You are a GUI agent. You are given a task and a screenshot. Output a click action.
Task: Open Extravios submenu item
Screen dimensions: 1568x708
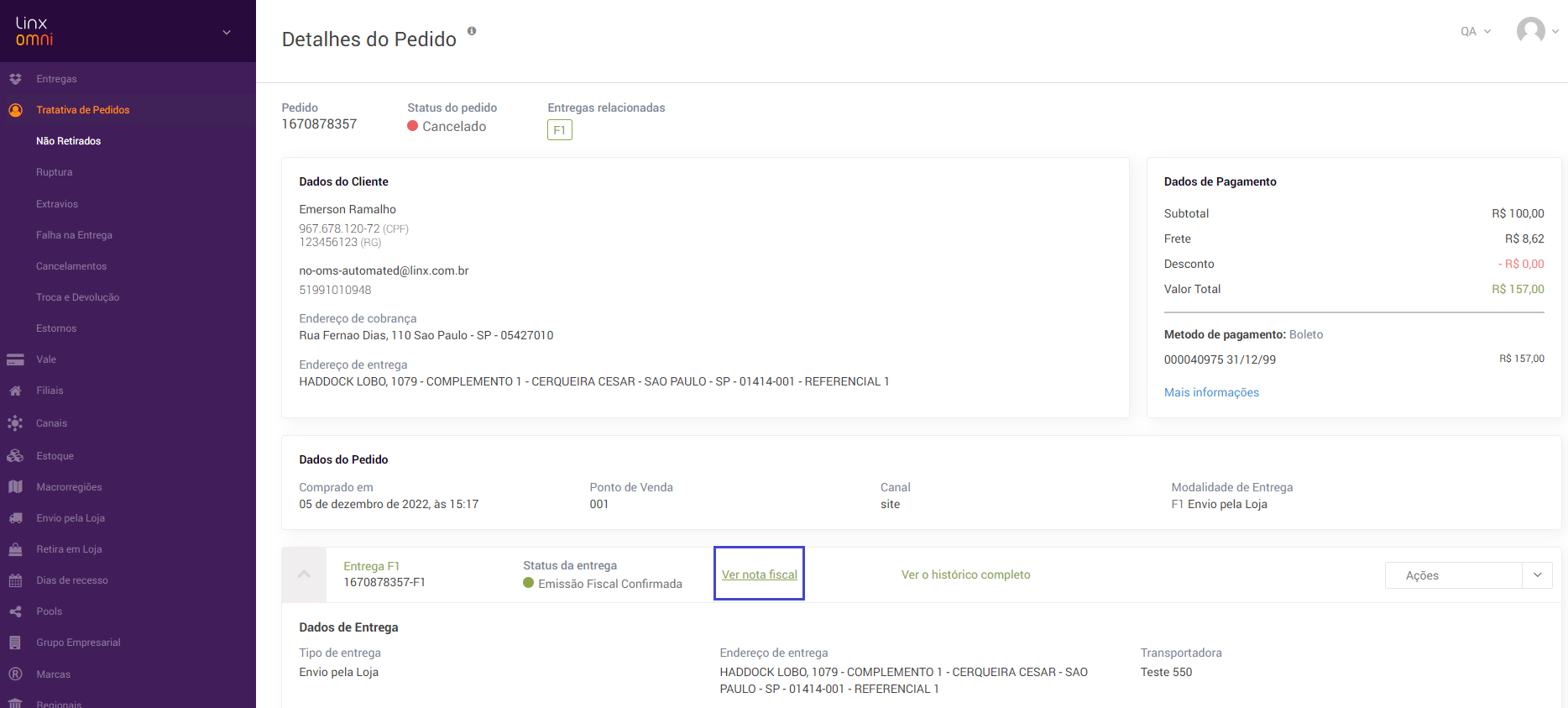click(57, 204)
